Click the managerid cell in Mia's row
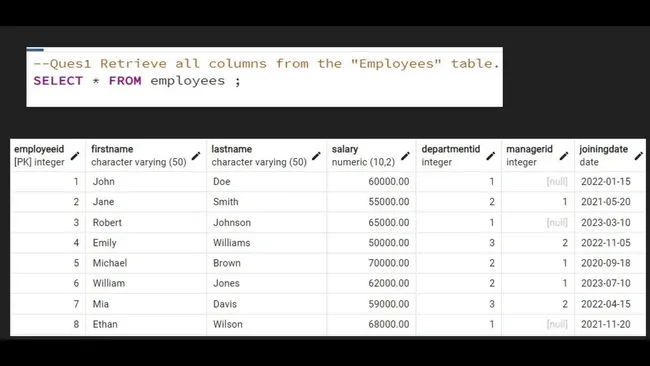 (538, 304)
